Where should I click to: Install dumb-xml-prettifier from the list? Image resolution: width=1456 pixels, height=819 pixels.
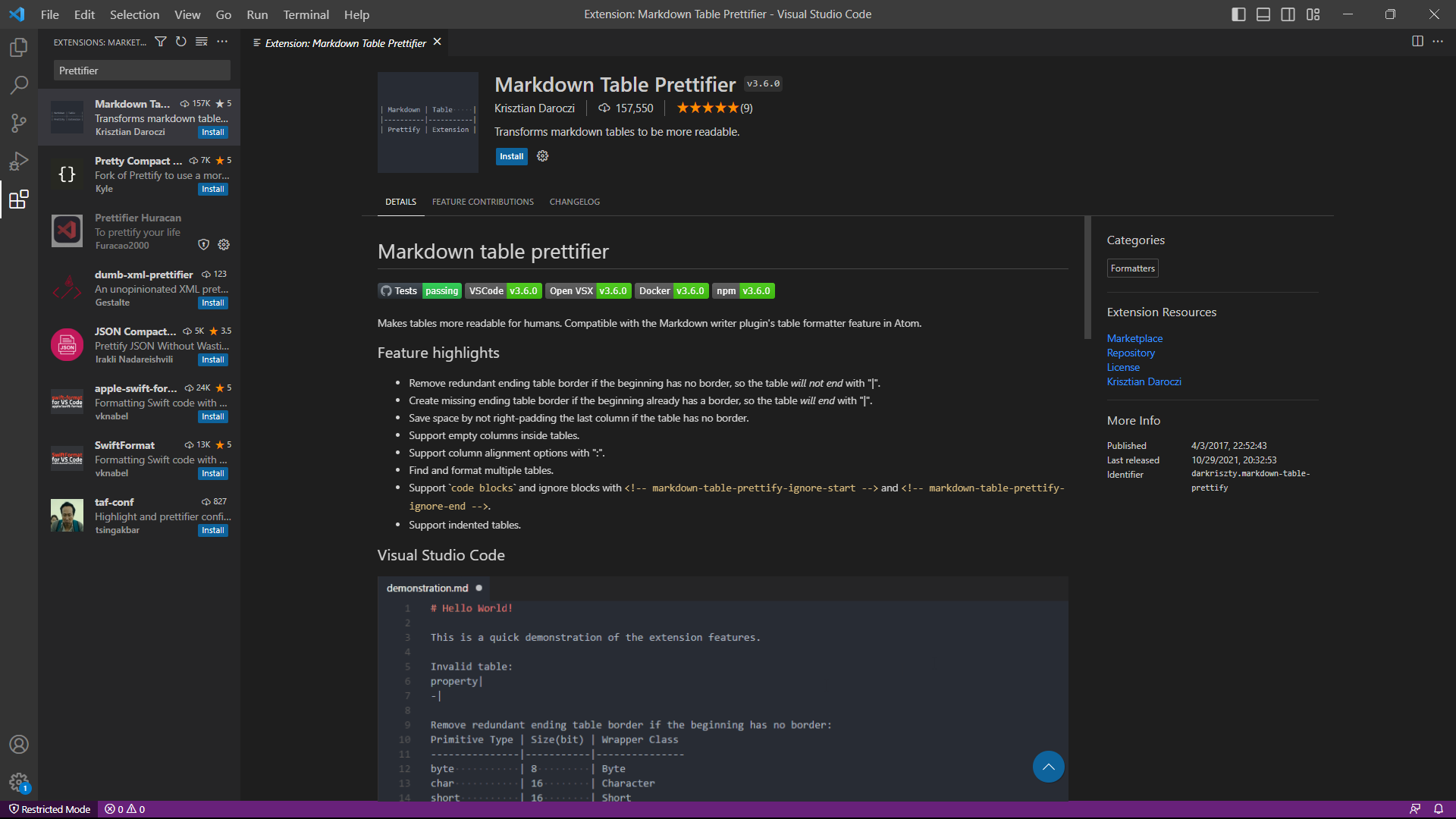[213, 303]
